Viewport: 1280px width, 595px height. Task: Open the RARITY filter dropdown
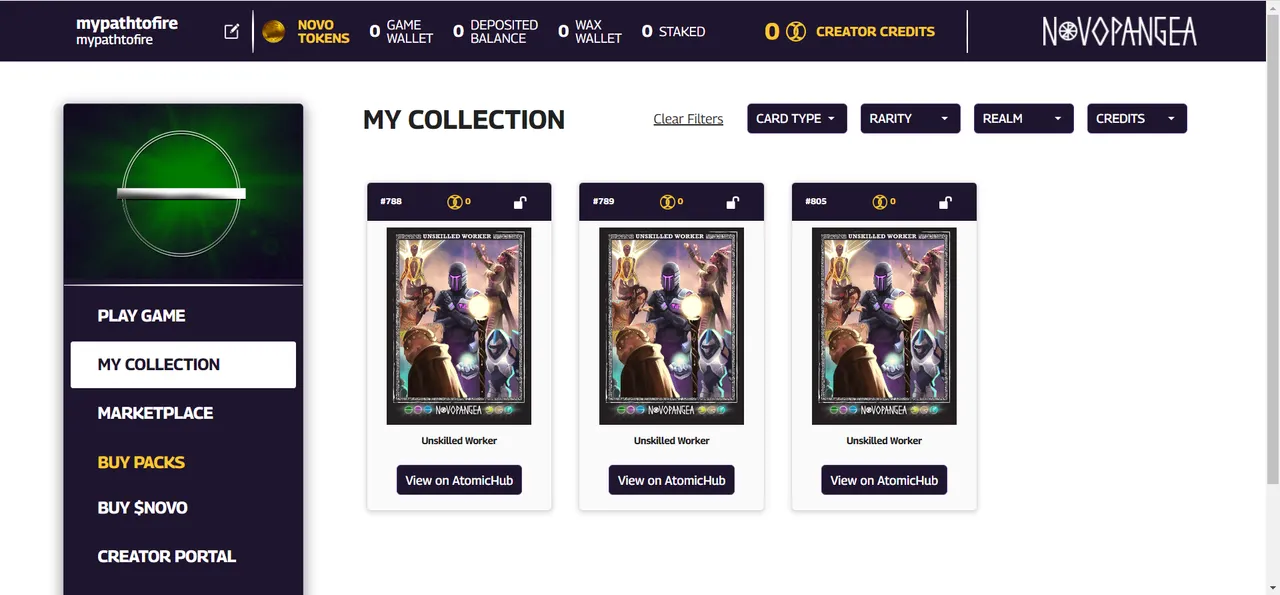point(910,118)
